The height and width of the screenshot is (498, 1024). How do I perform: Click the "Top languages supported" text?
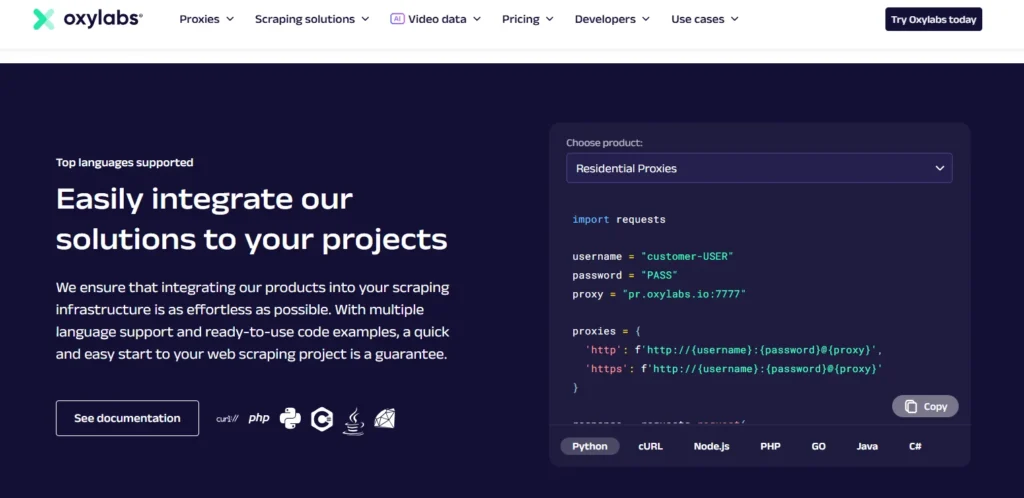point(125,163)
